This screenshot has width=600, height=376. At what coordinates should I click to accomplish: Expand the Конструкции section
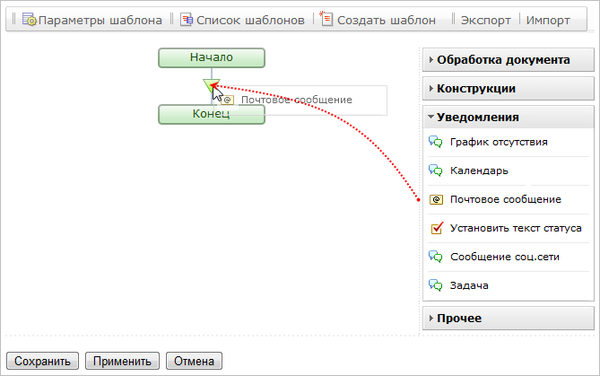508,88
